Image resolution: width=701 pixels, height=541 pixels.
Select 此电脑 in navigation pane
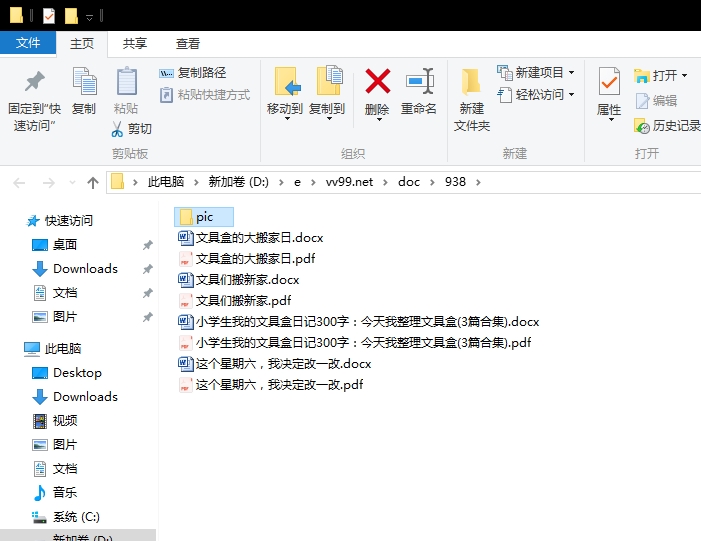tap(52, 349)
